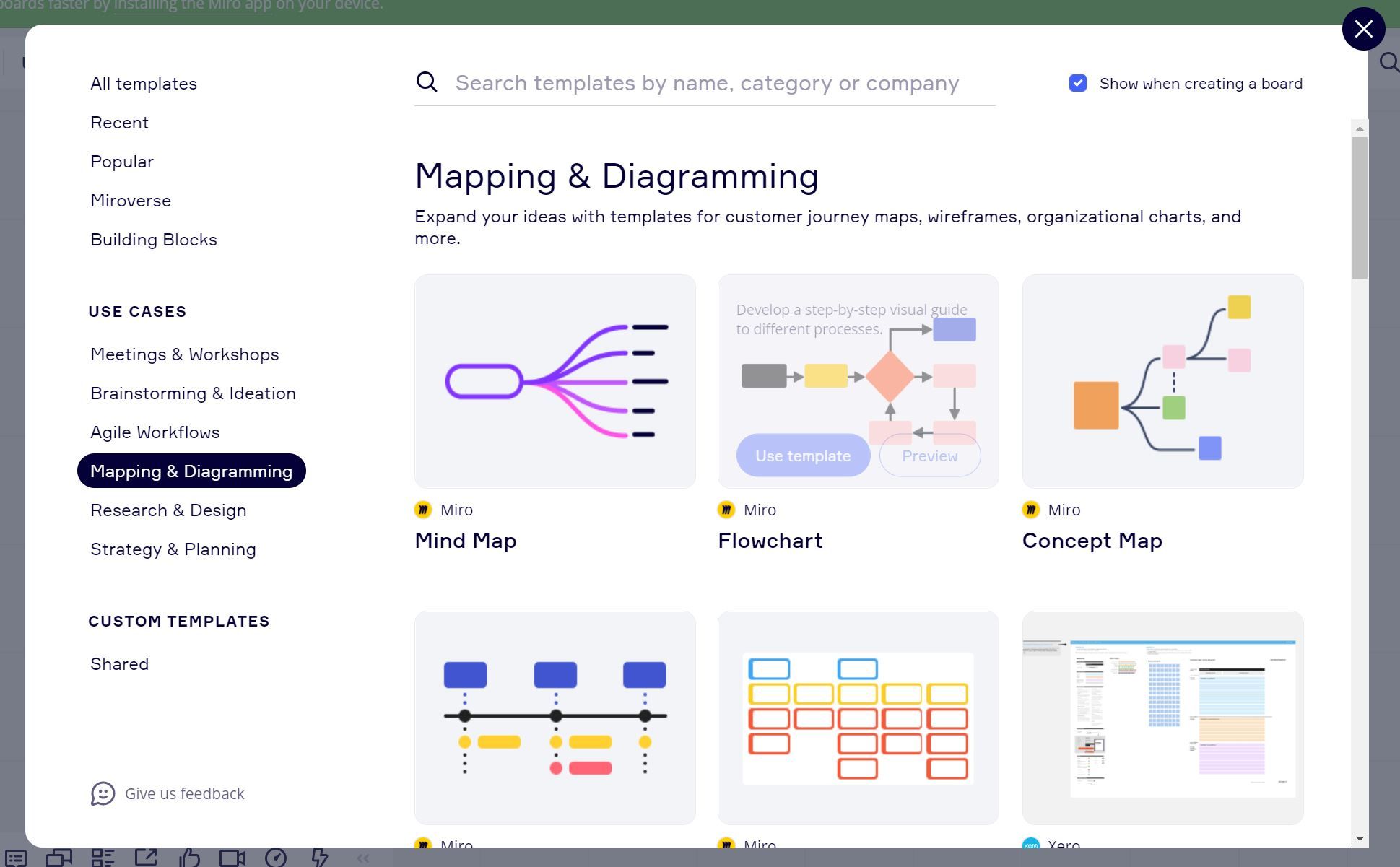Click Miro logo under Mind Map thumbnail
Screen dimensions: 1400x867
click(423, 510)
